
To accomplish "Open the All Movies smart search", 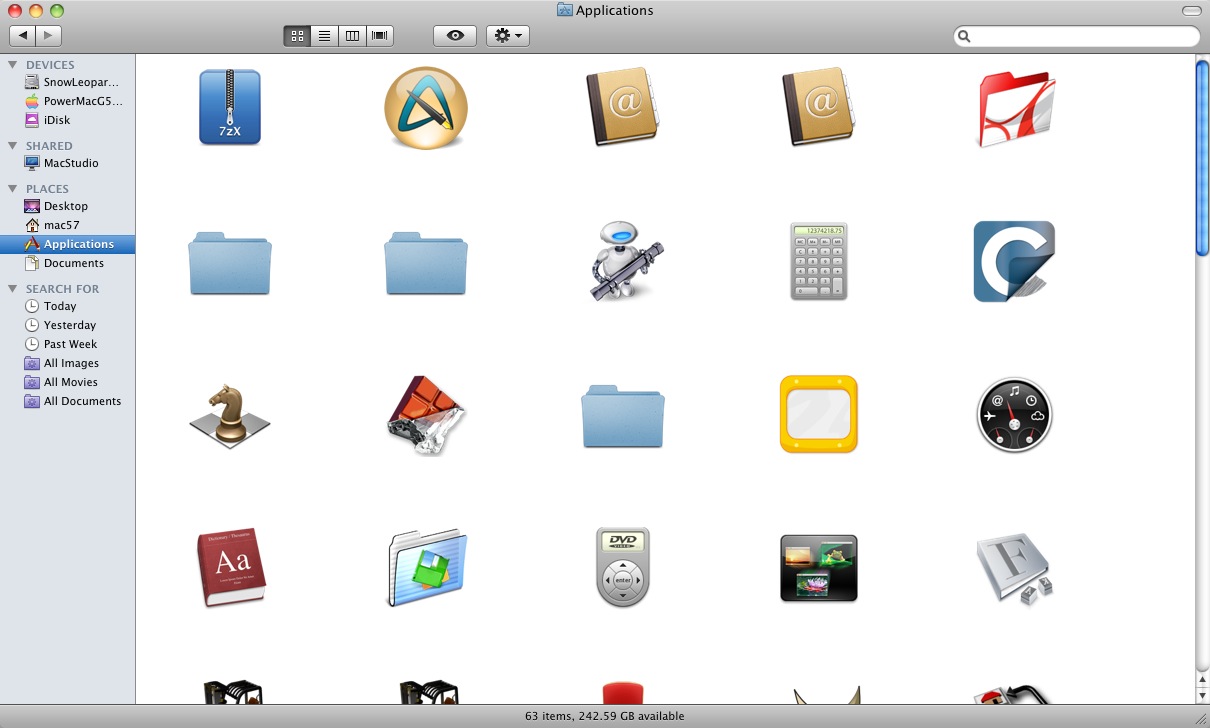I will pos(68,382).
